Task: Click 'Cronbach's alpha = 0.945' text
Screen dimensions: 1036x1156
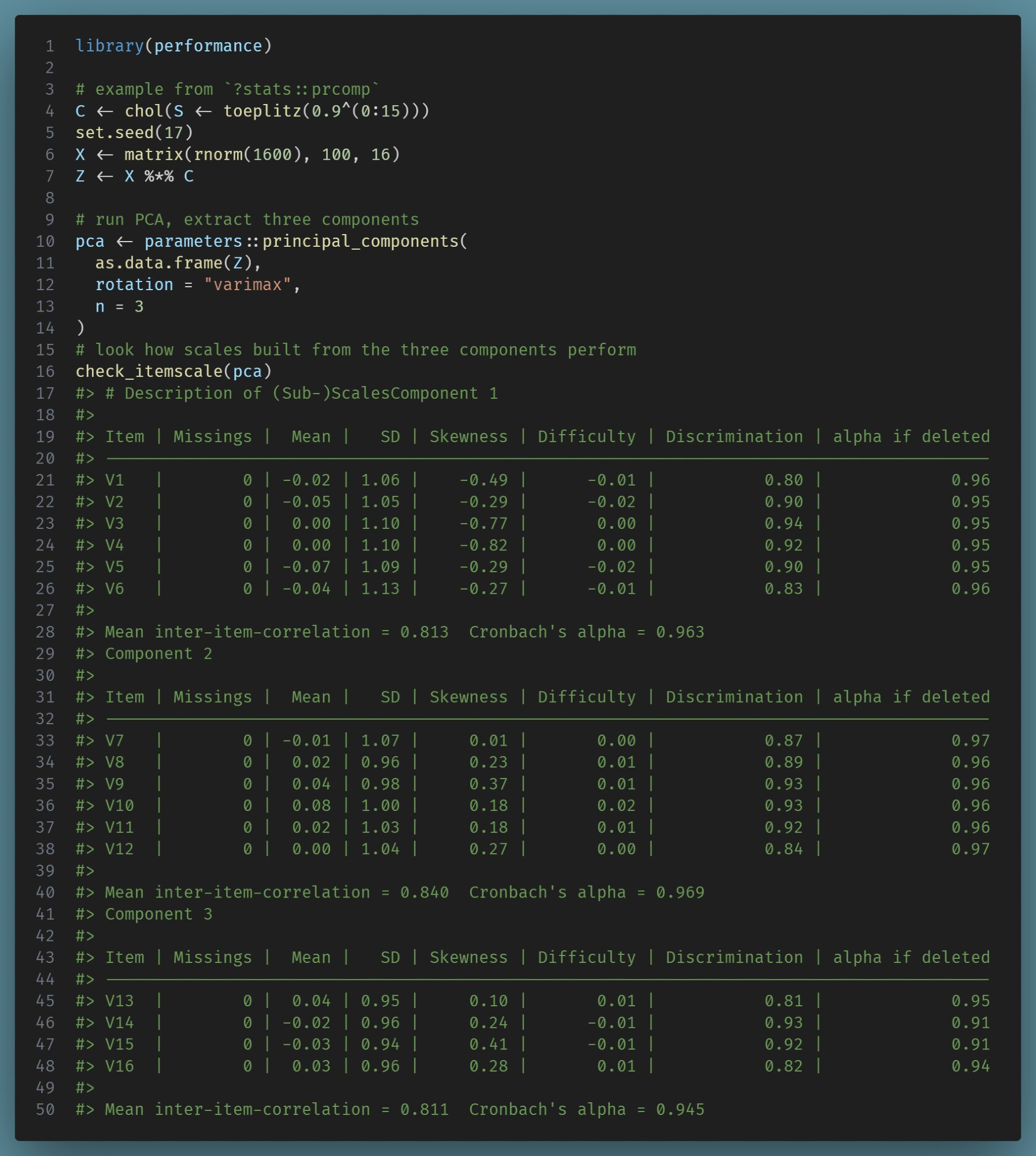Action: click(587, 1109)
